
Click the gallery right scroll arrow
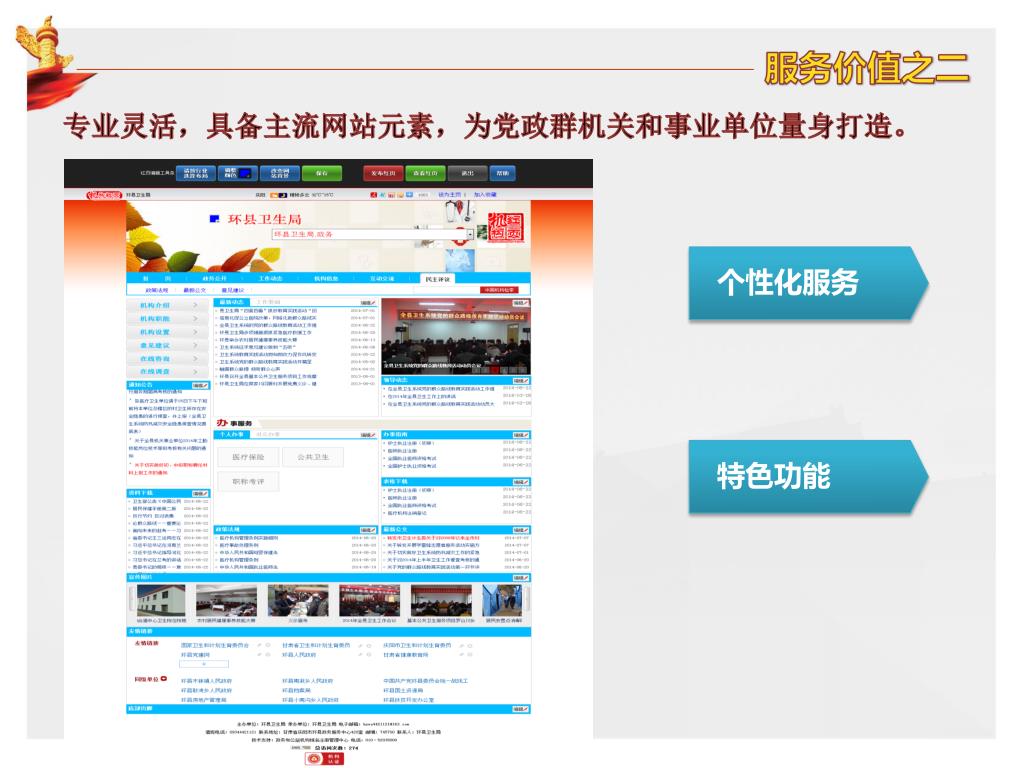(x=526, y=600)
